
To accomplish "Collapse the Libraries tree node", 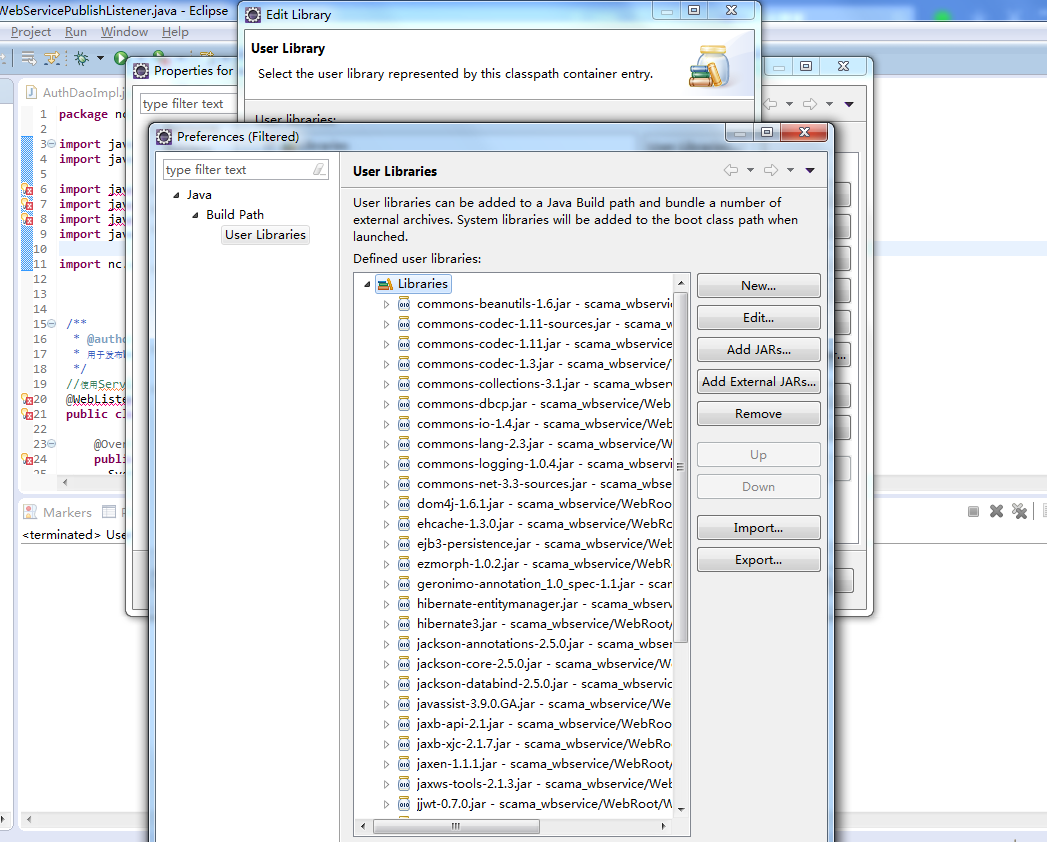I will 367,284.
